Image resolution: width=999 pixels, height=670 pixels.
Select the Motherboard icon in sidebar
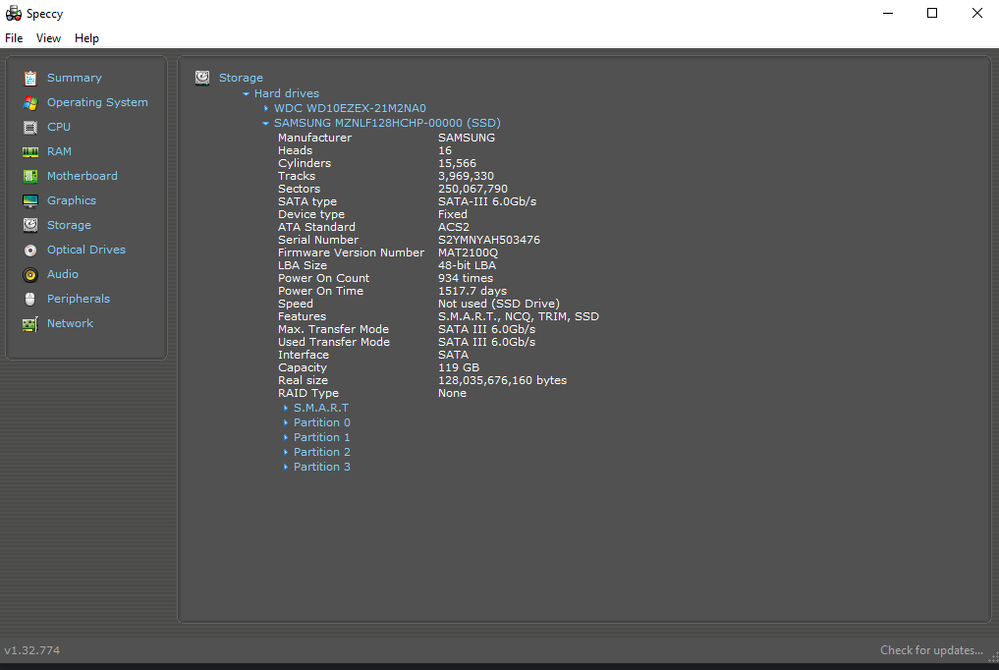tap(30, 176)
